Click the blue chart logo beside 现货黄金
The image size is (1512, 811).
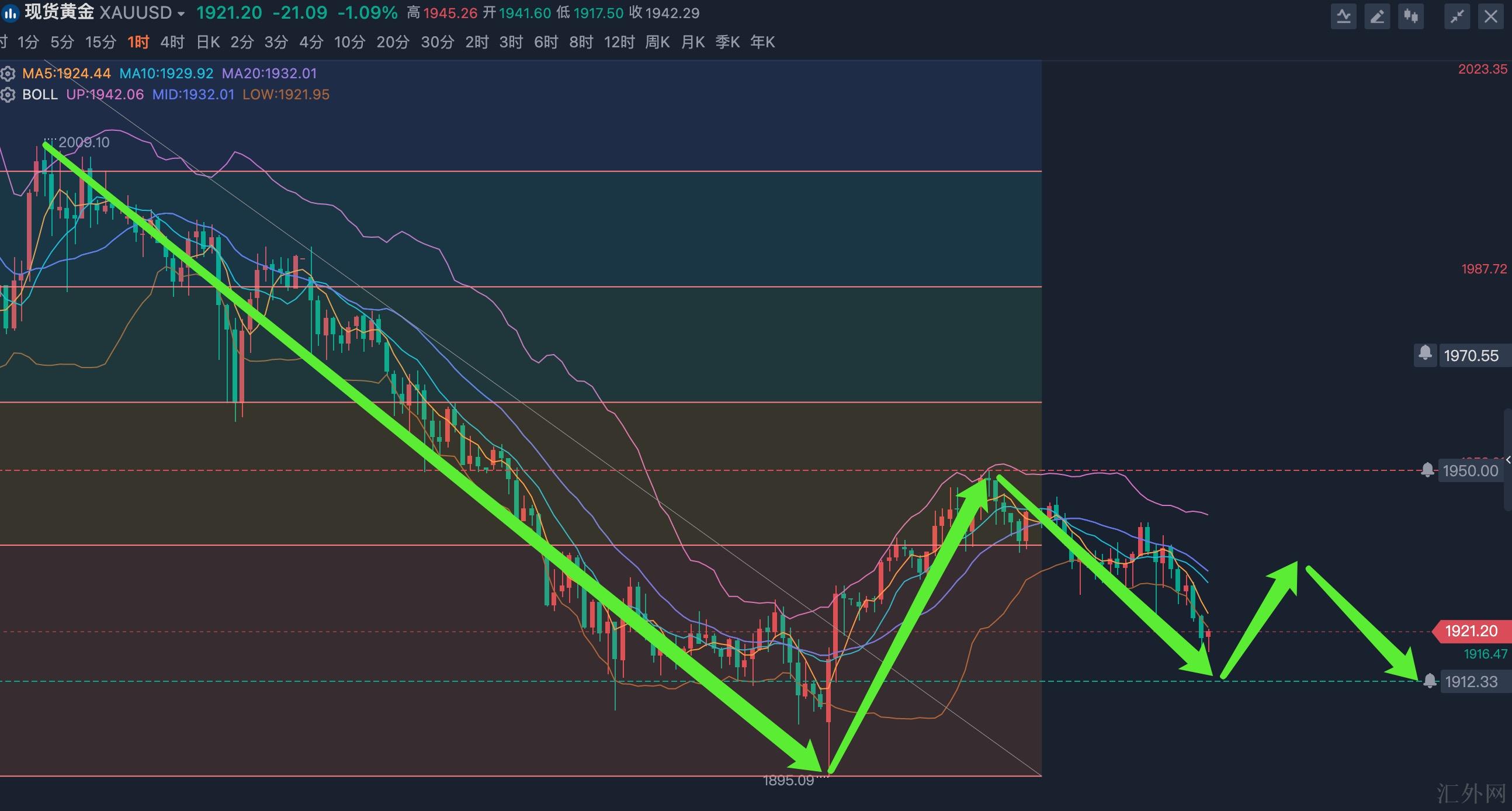click(10, 13)
